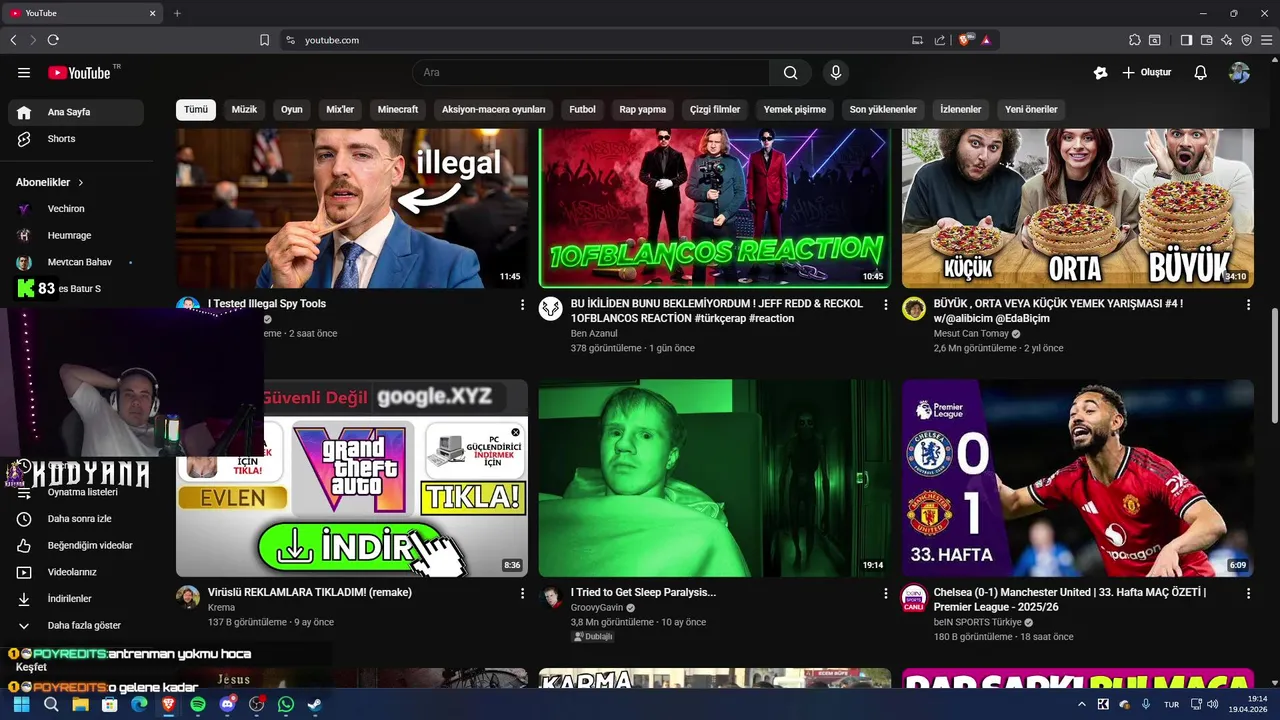The width and height of the screenshot is (1280, 720).
Task: Click the Oluştur create button
Action: tap(1146, 72)
